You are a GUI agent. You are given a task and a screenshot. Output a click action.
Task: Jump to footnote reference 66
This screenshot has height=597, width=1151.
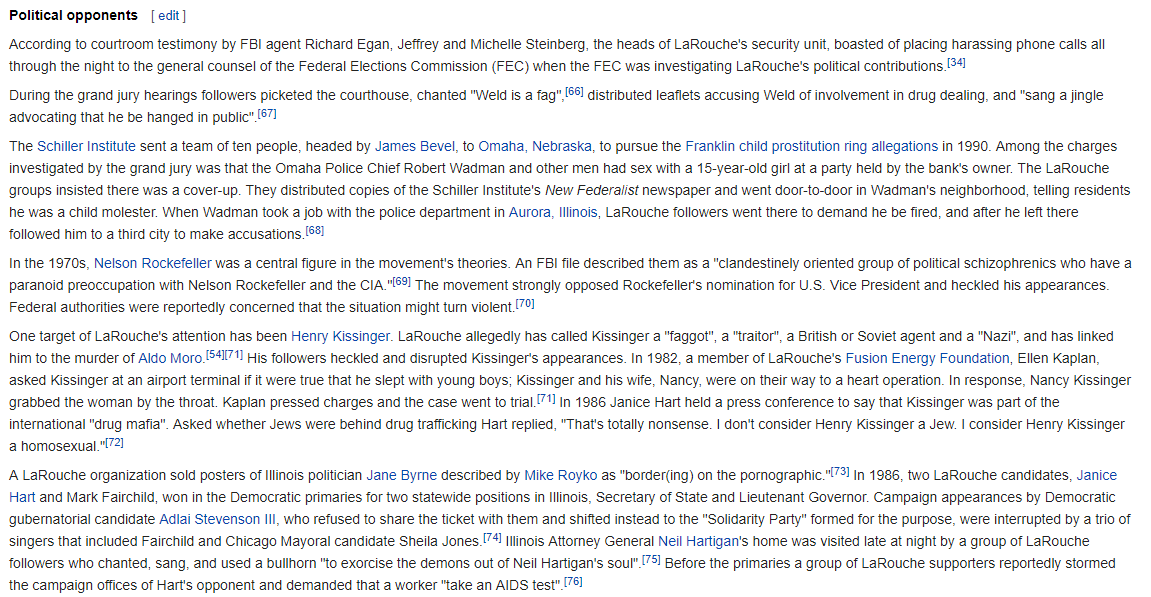[574, 92]
